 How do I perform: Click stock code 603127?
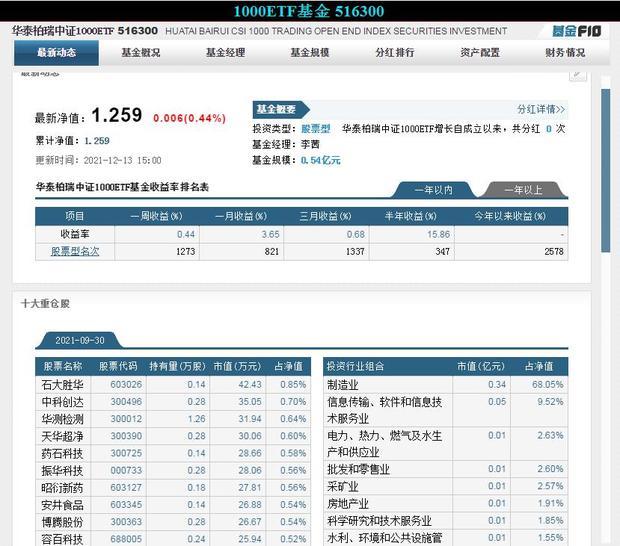click(126, 487)
